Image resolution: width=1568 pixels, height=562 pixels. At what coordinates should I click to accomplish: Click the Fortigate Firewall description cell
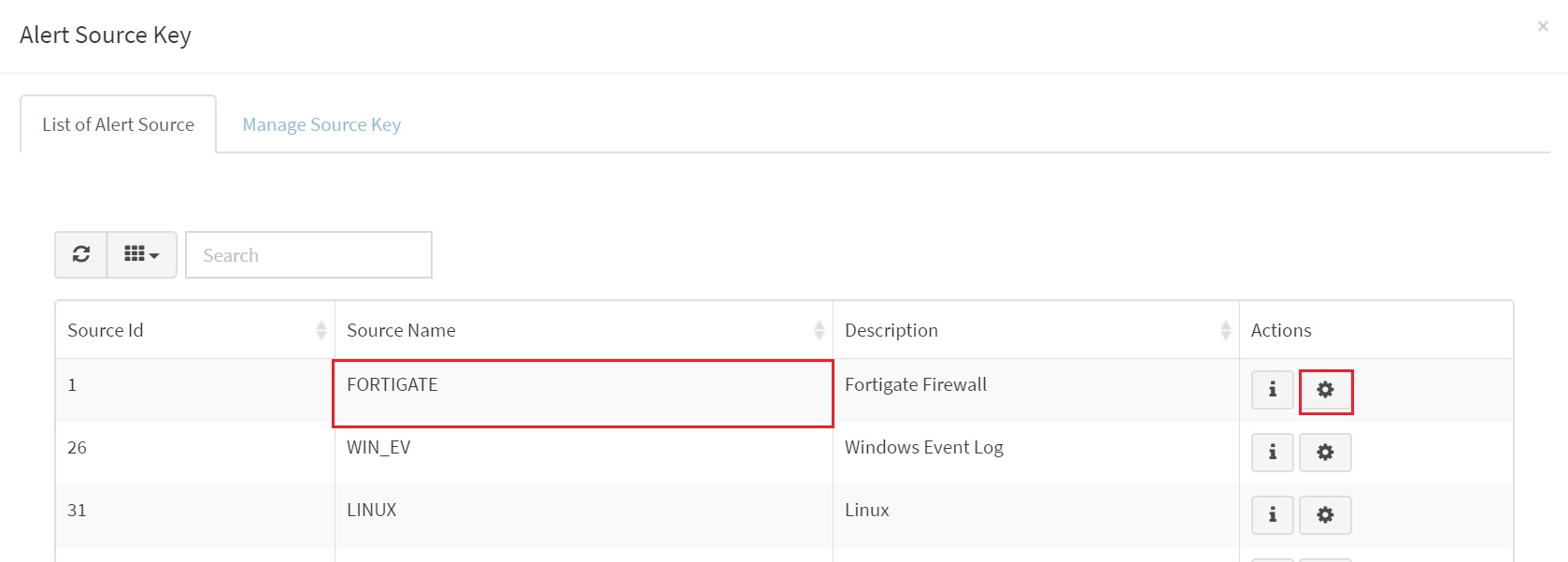tap(1035, 391)
